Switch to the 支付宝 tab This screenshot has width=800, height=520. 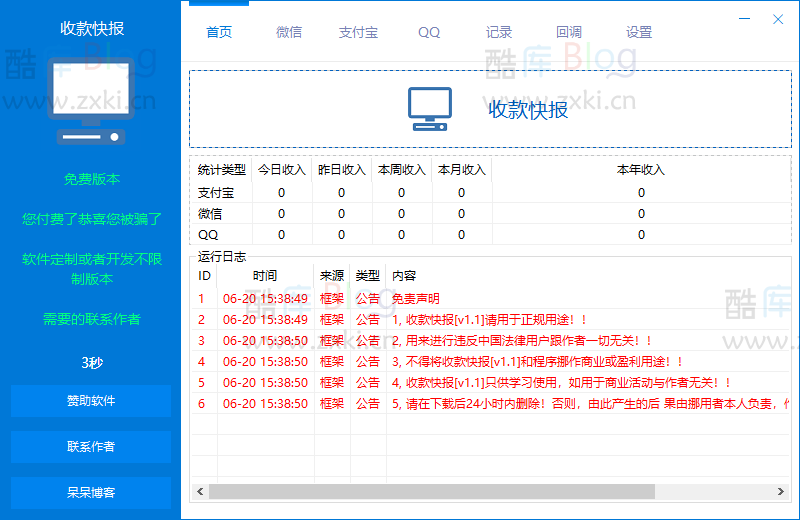point(358,32)
